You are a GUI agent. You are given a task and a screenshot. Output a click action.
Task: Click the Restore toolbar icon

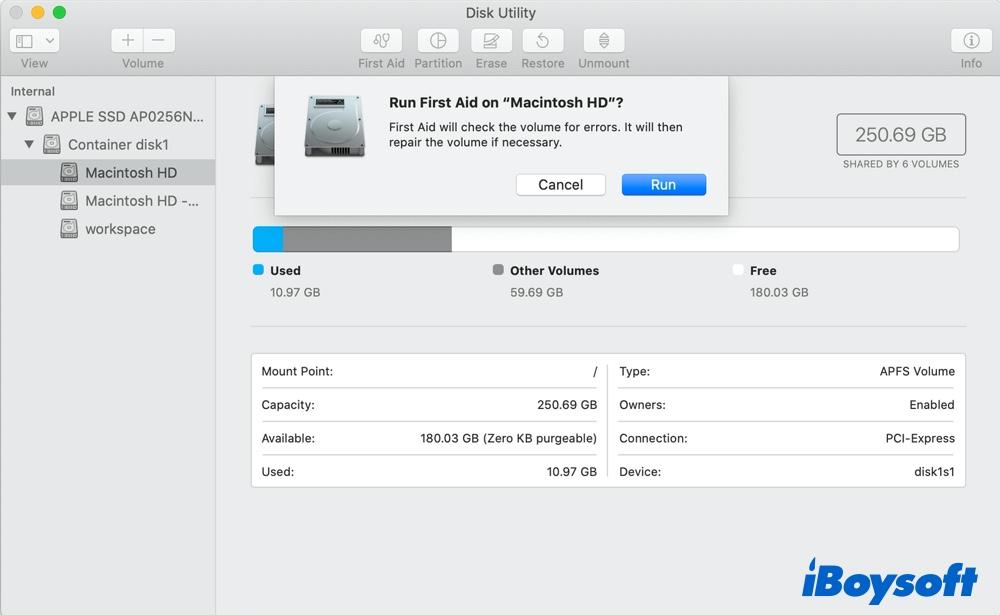click(x=543, y=41)
